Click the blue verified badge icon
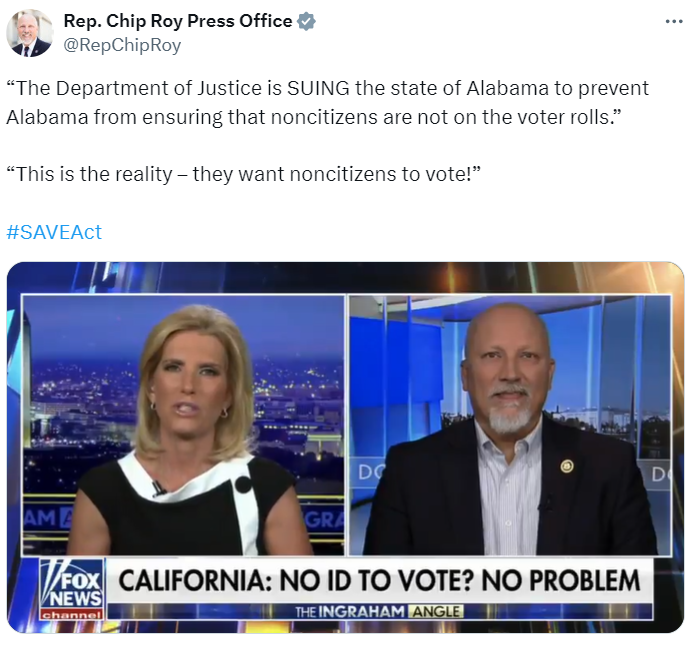The width and height of the screenshot is (689, 647). click(306, 21)
